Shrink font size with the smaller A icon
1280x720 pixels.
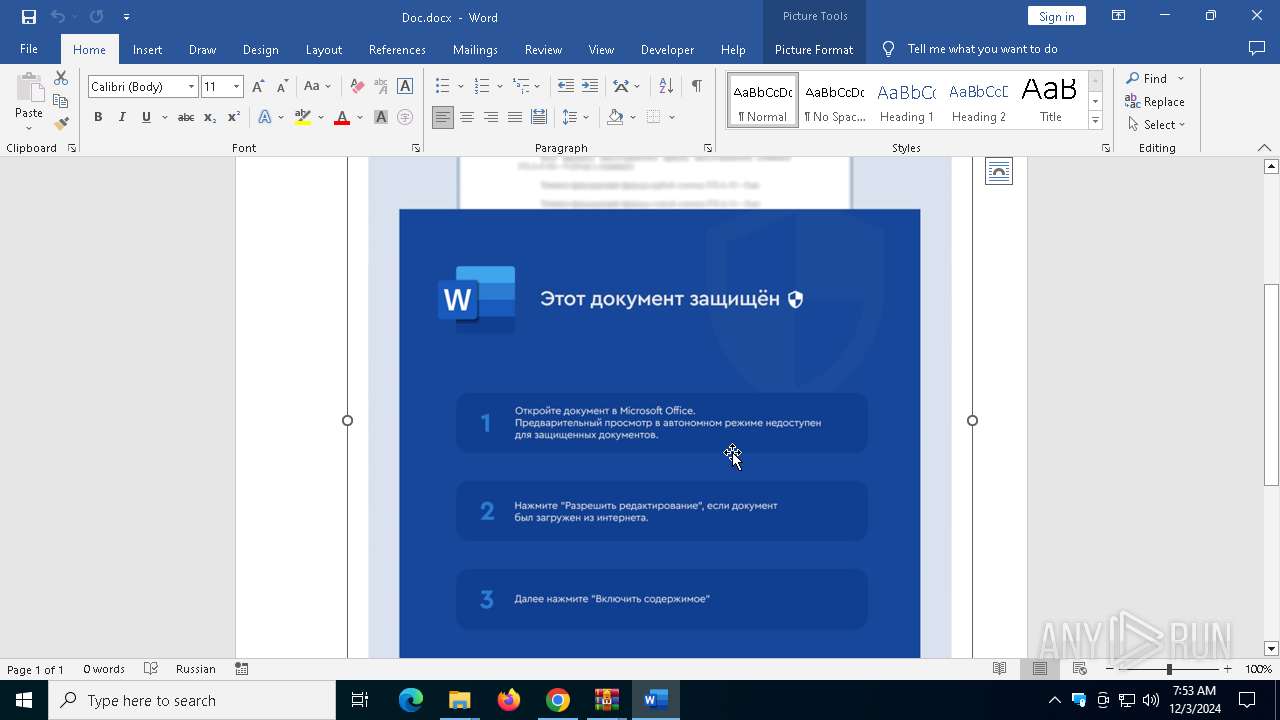282,87
